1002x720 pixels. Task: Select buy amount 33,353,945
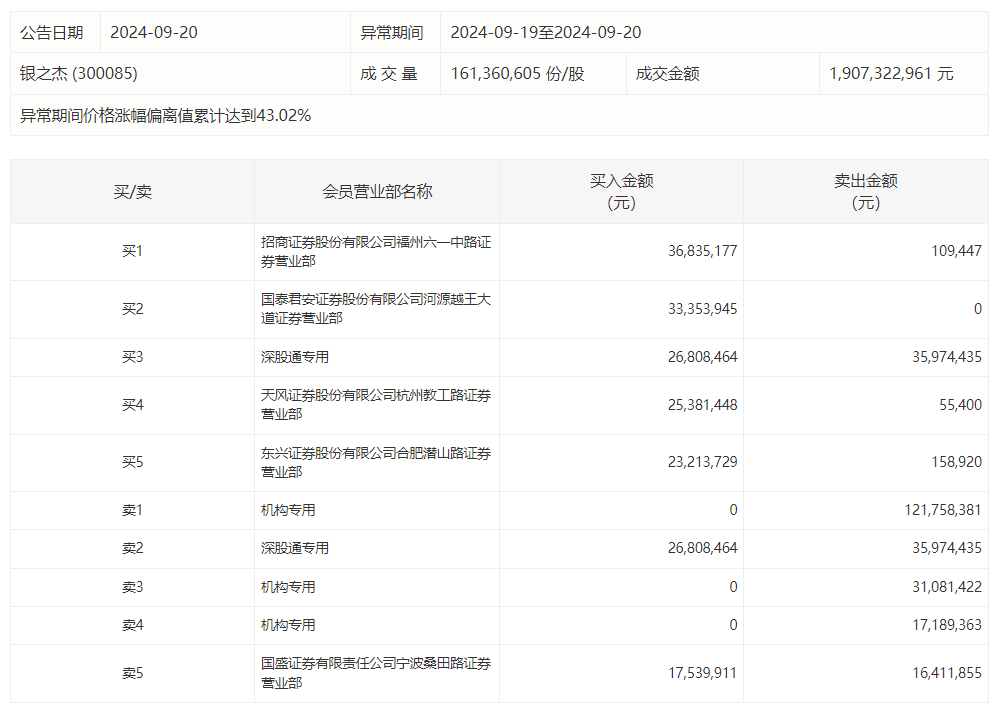point(702,309)
